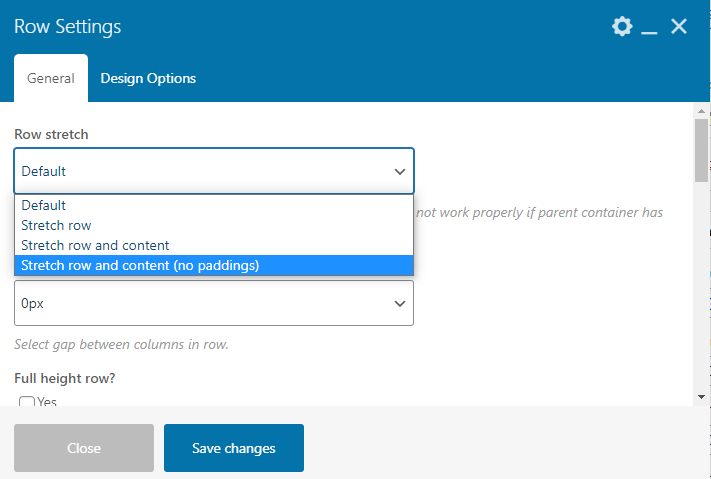Switch to the Design Options tab
711x479 pixels.
148,78
